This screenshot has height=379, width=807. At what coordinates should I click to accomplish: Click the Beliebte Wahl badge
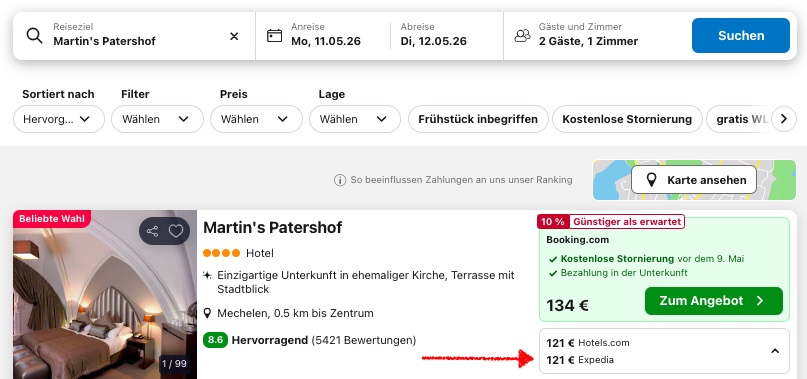coord(51,218)
